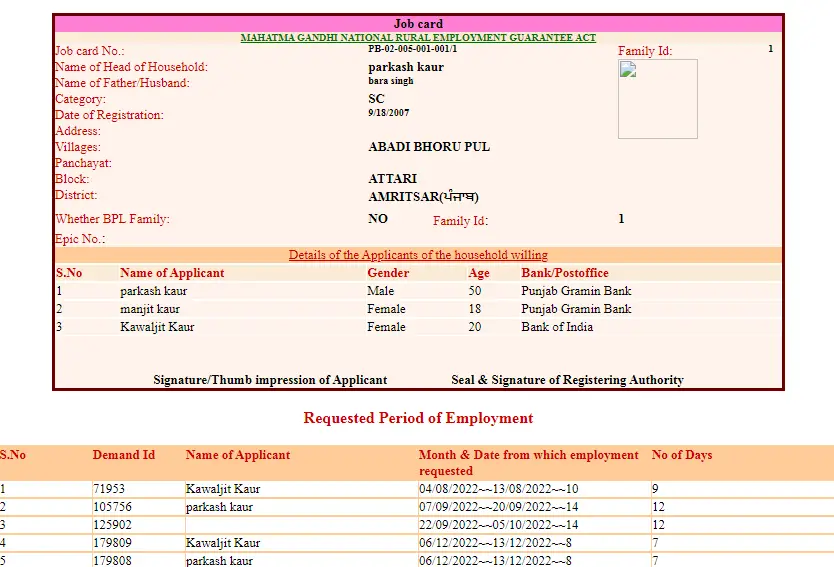
Task: Click the Demand Id column header
Action: coord(123,455)
